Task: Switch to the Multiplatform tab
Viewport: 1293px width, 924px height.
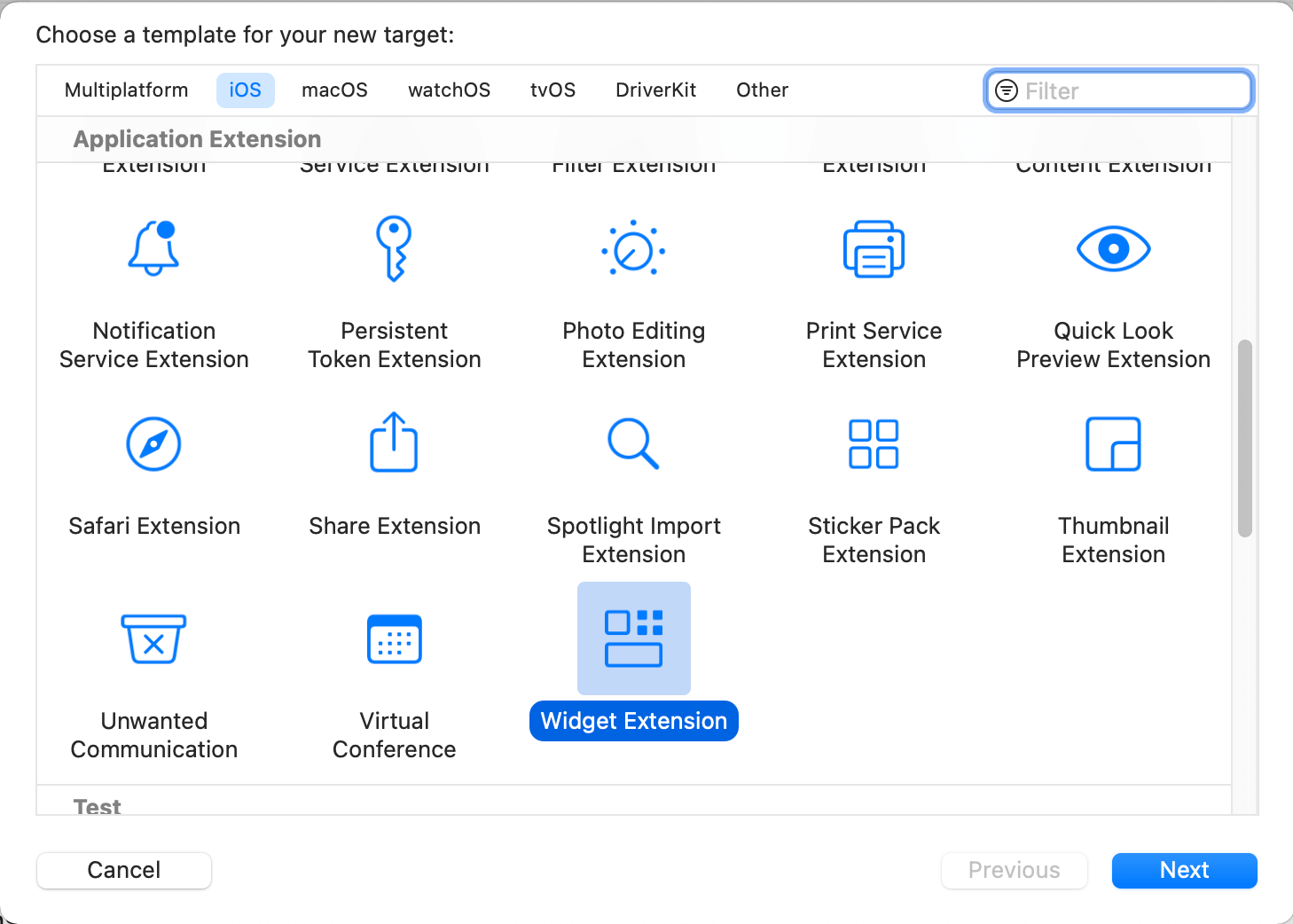Action: pyautogui.click(x=126, y=90)
